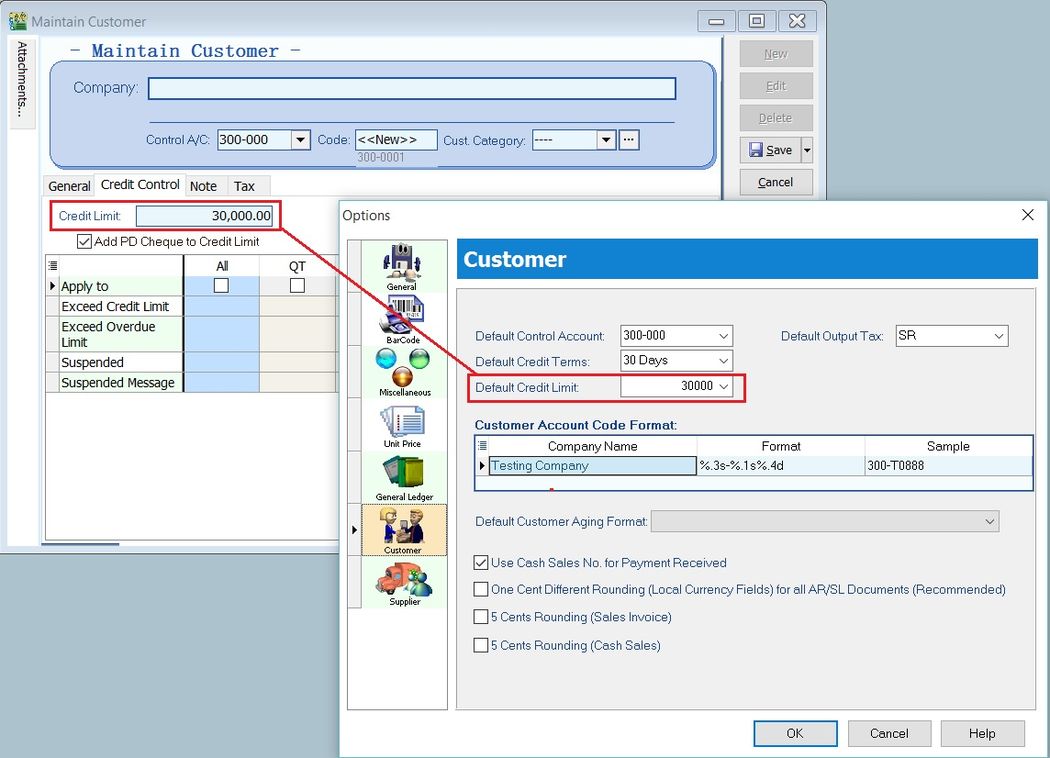
Task: Open the General settings page icon
Action: click(x=404, y=262)
